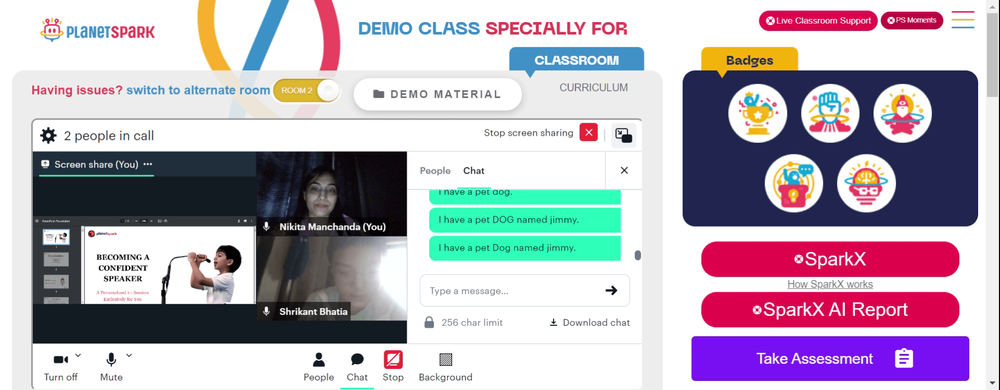Open How SparkX works link
Image resolution: width=1000 pixels, height=390 pixels.
click(830, 284)
